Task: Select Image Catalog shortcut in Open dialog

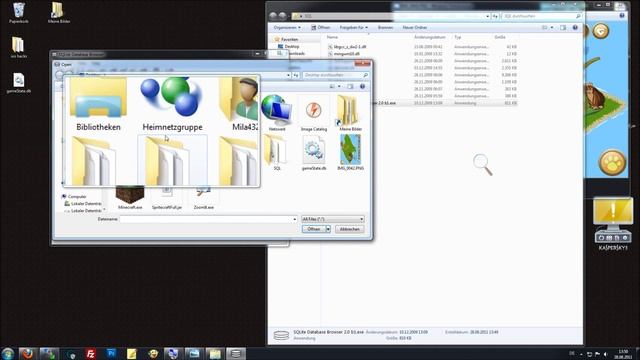Action: 313,113
